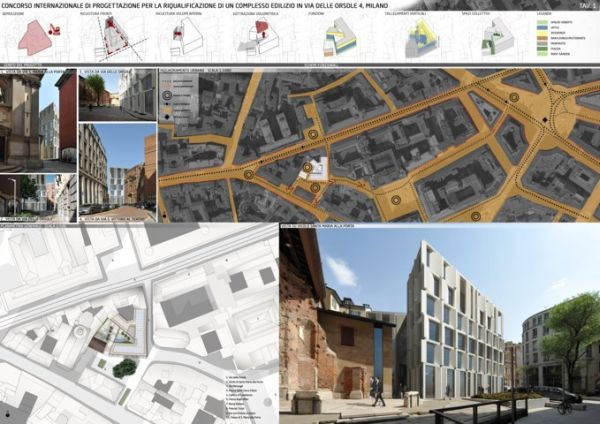Click the Spazi Collettivi green diagram
600x424 pixels.
point(492,41)
